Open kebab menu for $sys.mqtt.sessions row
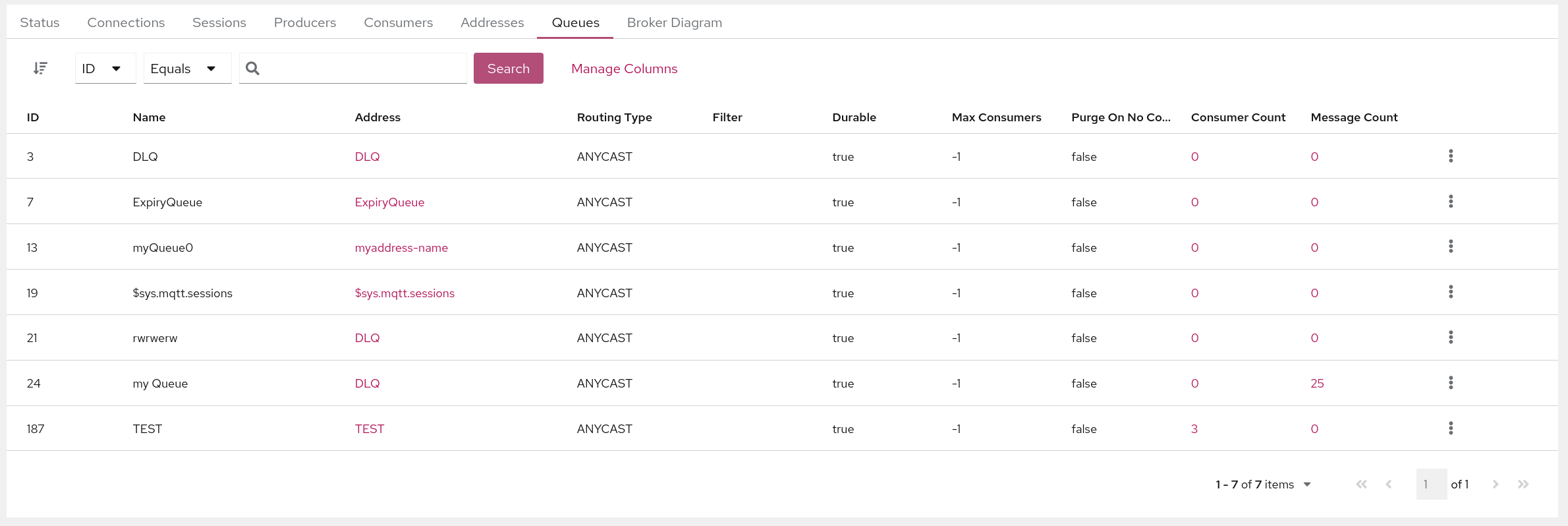The image size is (1568, 526). tap(1451, 292)
